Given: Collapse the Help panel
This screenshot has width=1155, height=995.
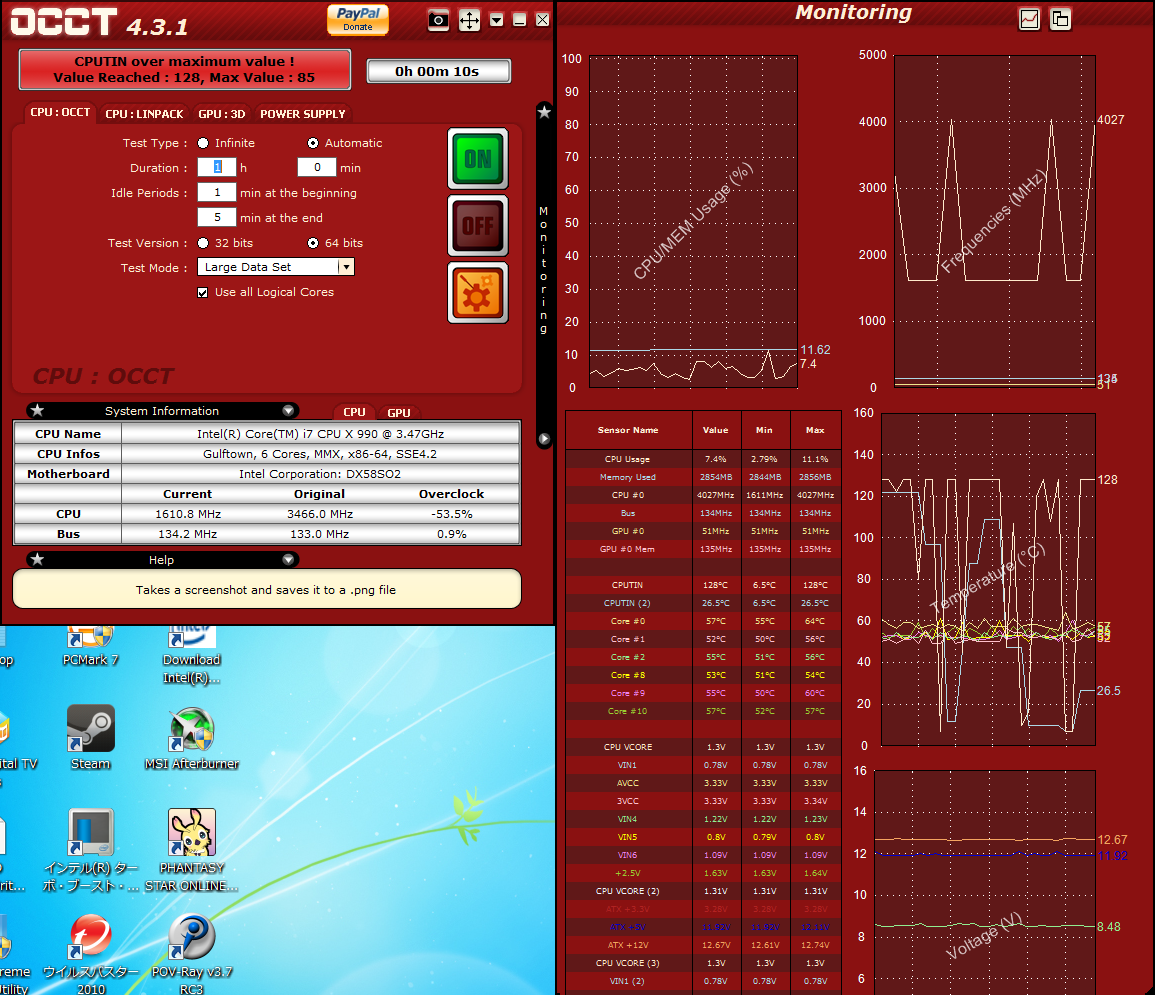Looking at the screenshot, I should [x=288, y=560].
